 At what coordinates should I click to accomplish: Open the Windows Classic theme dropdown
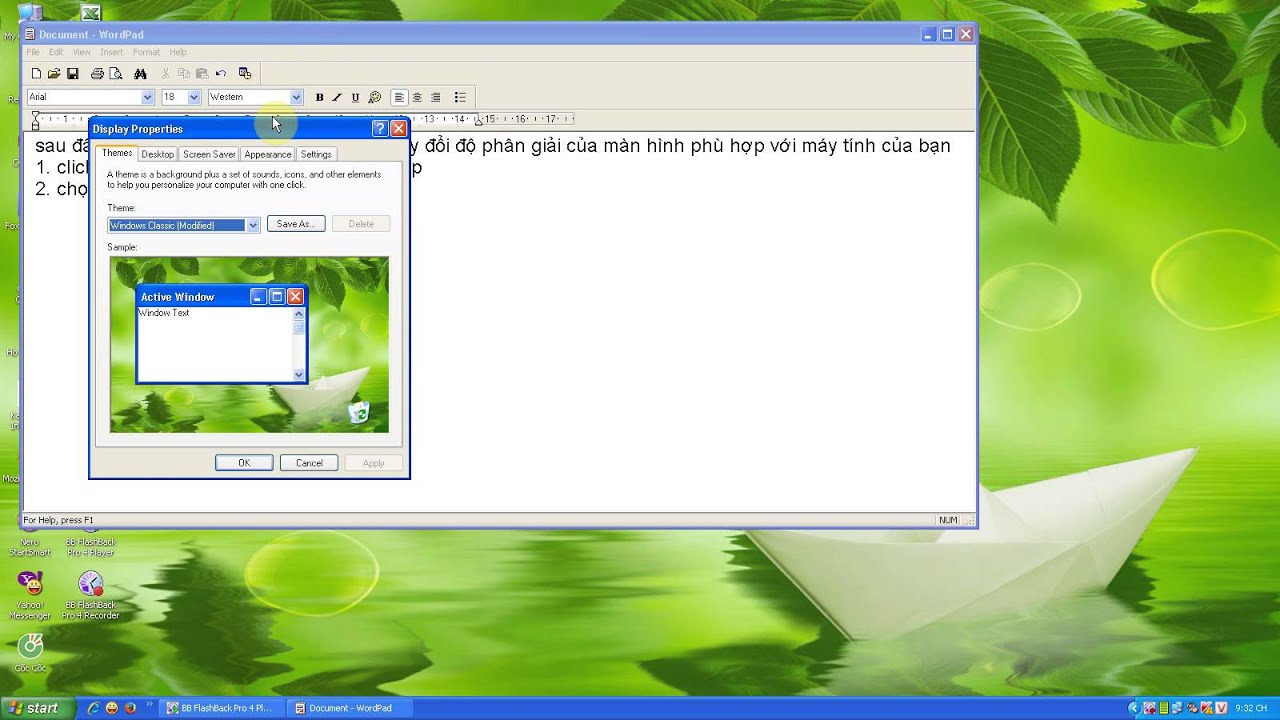252,224
